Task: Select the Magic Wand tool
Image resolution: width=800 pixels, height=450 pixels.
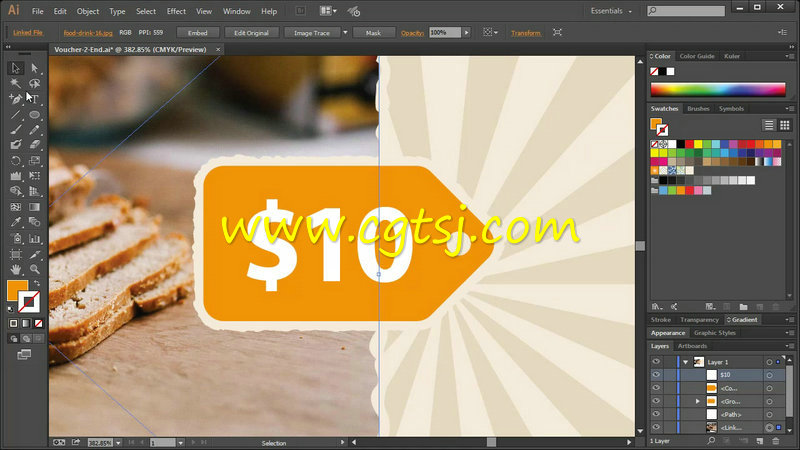Action: pyautogui.click(x=16, y=83)
